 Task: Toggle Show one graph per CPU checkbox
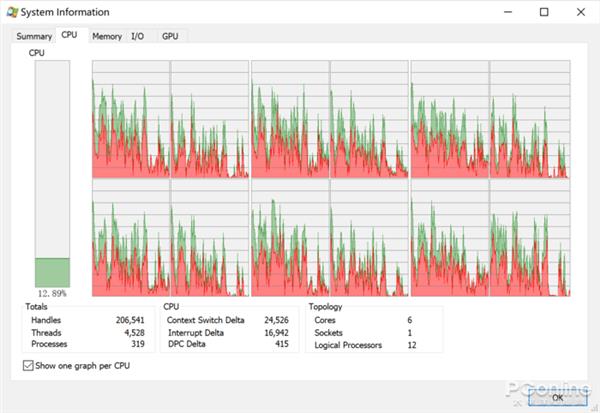point(27,366)
